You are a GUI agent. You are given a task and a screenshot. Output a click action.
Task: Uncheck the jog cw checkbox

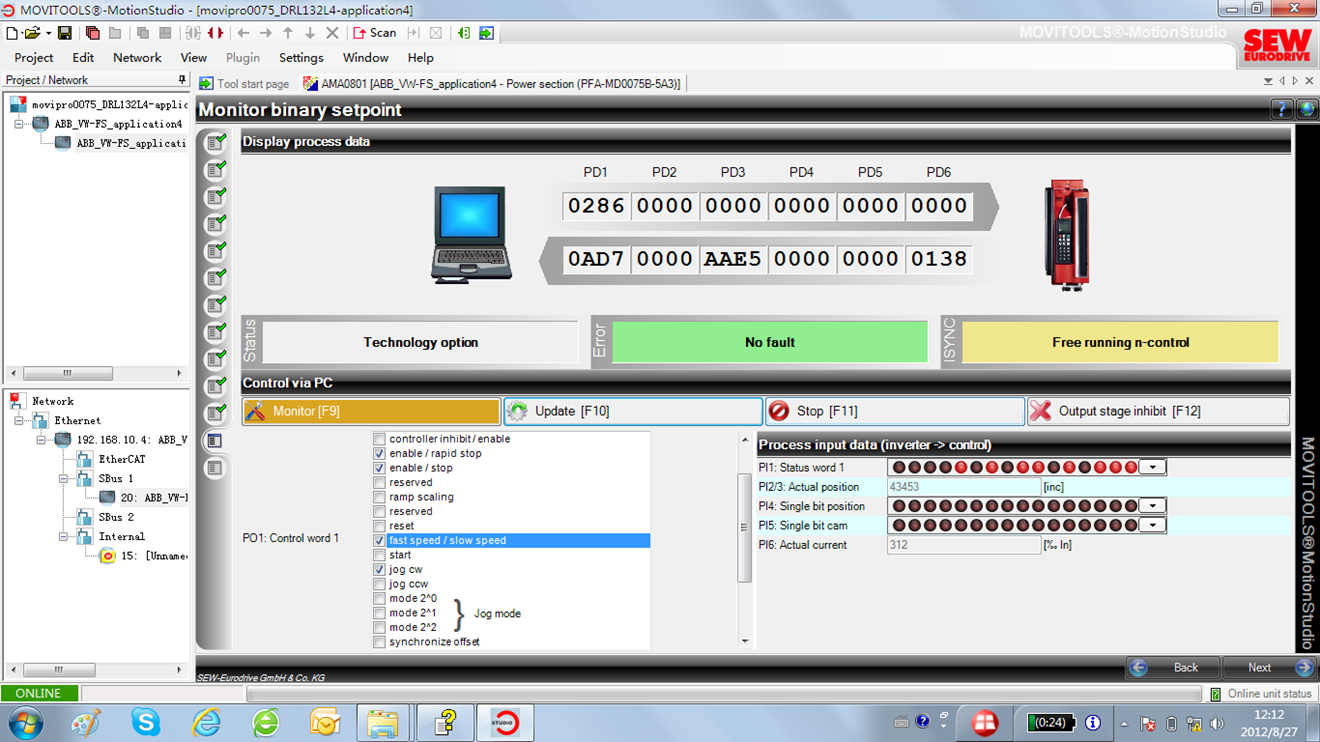pos(379,569)
